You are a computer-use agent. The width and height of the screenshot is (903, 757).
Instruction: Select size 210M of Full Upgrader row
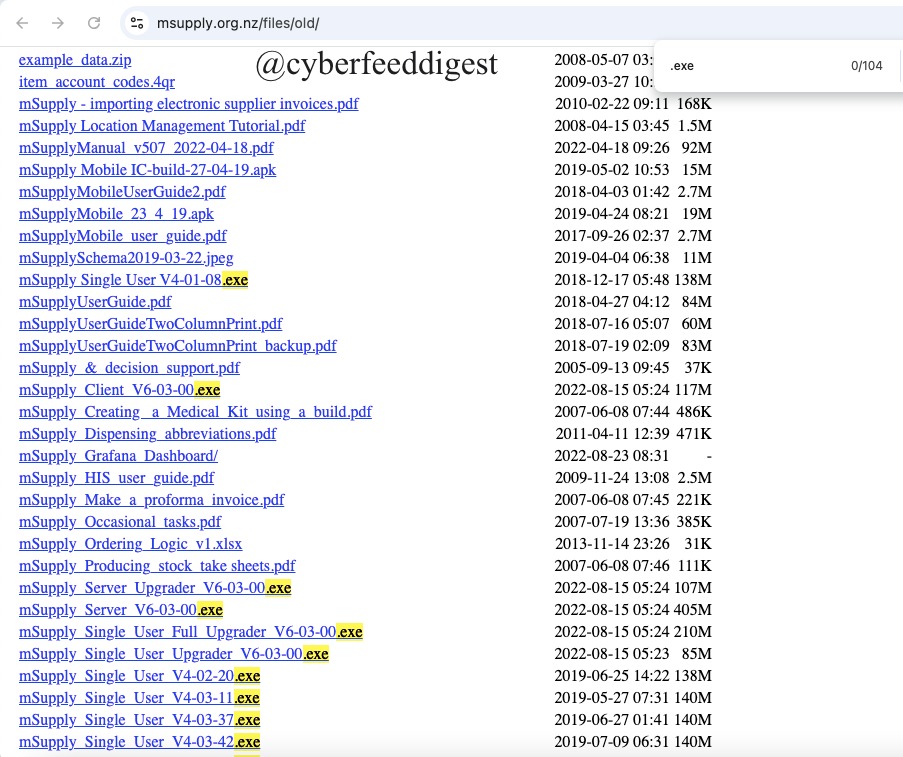coord(693,632)
